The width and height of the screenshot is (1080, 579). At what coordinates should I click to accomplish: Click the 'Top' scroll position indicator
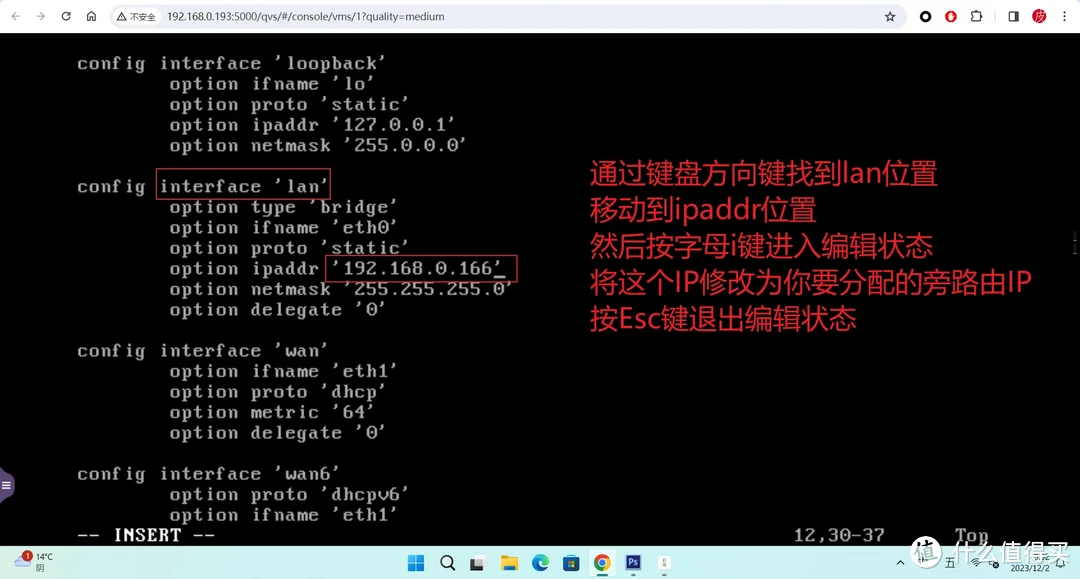[x=971, y=536]
